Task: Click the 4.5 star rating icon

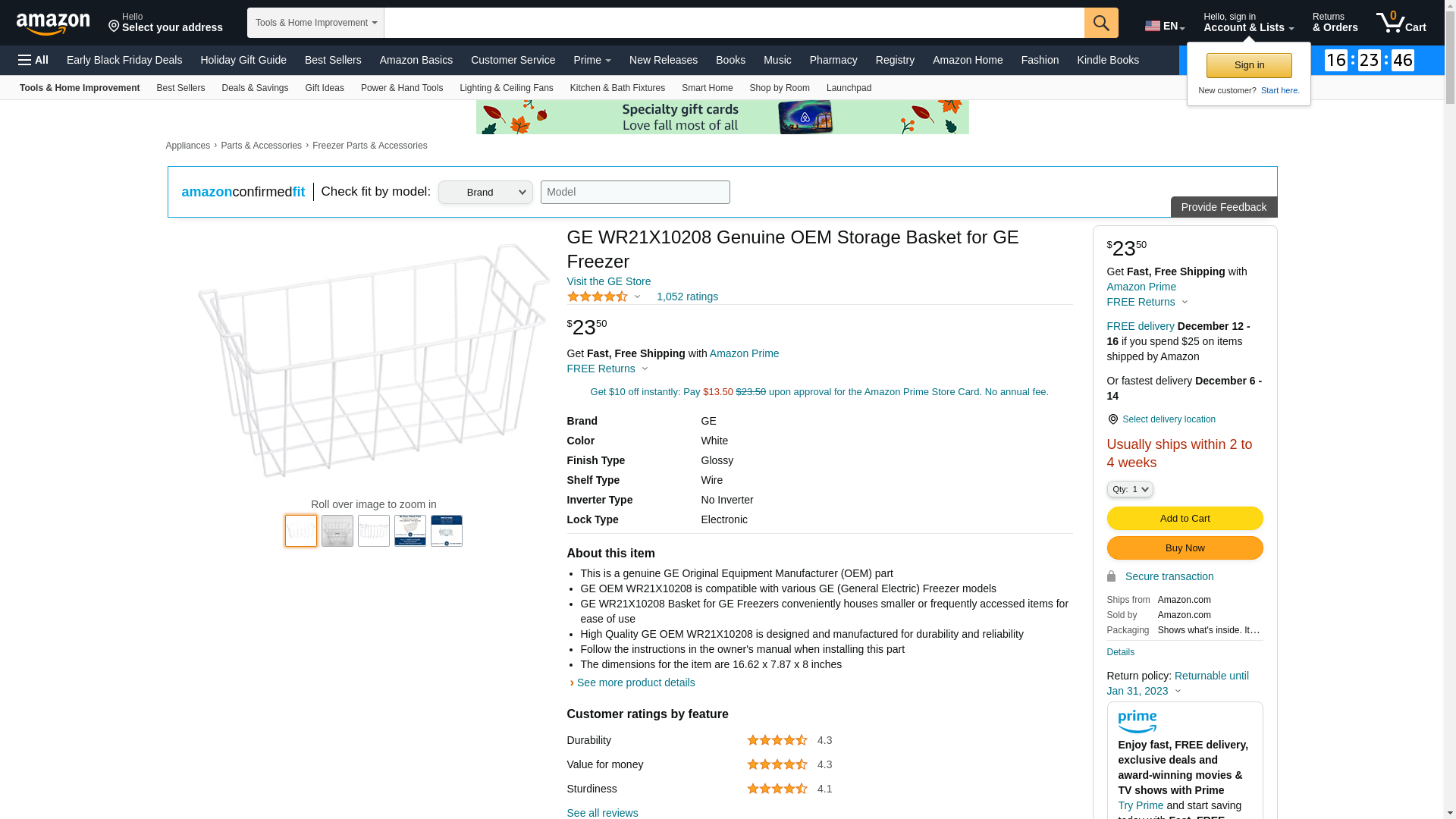Action: [x=598, y=297]
